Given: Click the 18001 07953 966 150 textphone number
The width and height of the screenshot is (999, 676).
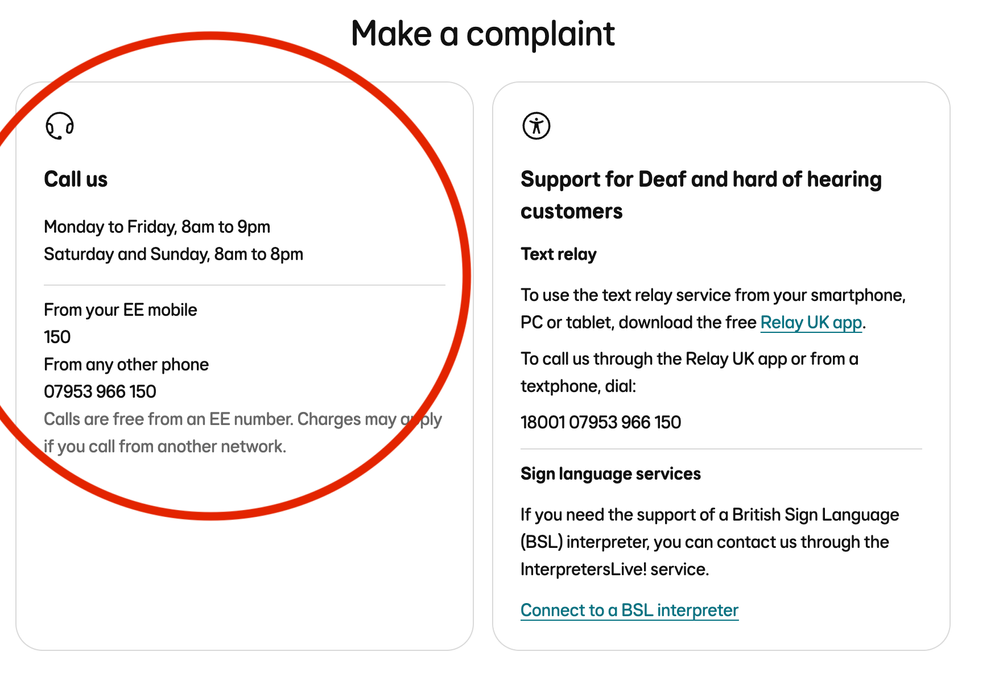Looking at the screenshot, I should coord(601,422).
